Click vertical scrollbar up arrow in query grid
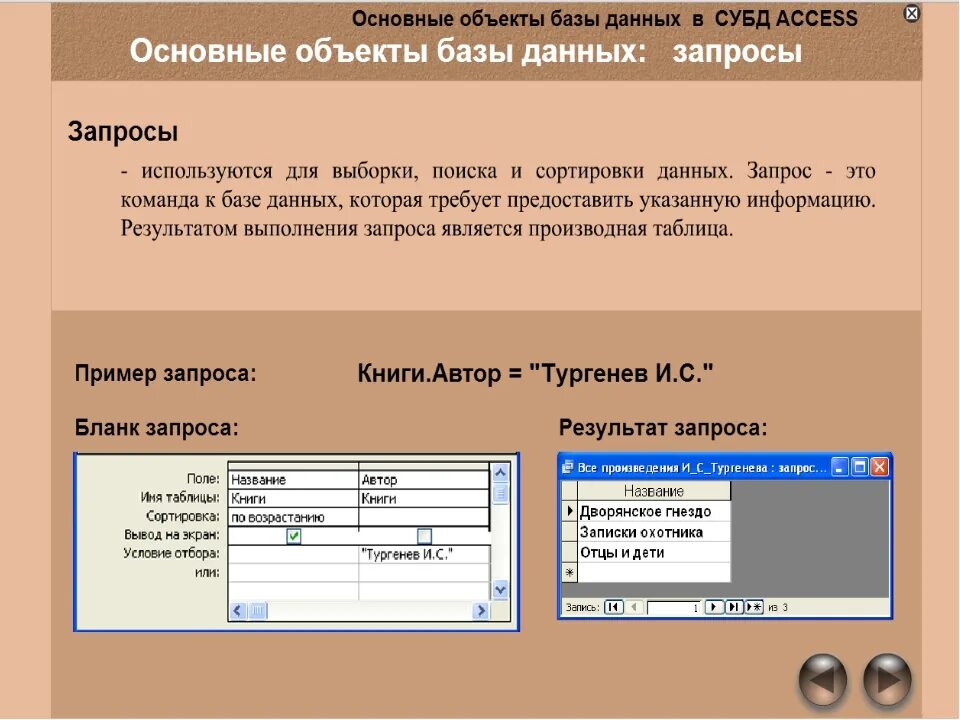960x720 pixels. coord(500,473)
